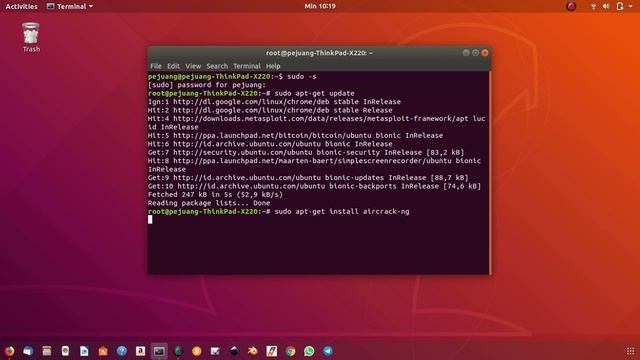Click the Get:7 security.ubuntu.com line
This screenshot has height=360, width=640.
pyautogui.click(x=306, y=152)
